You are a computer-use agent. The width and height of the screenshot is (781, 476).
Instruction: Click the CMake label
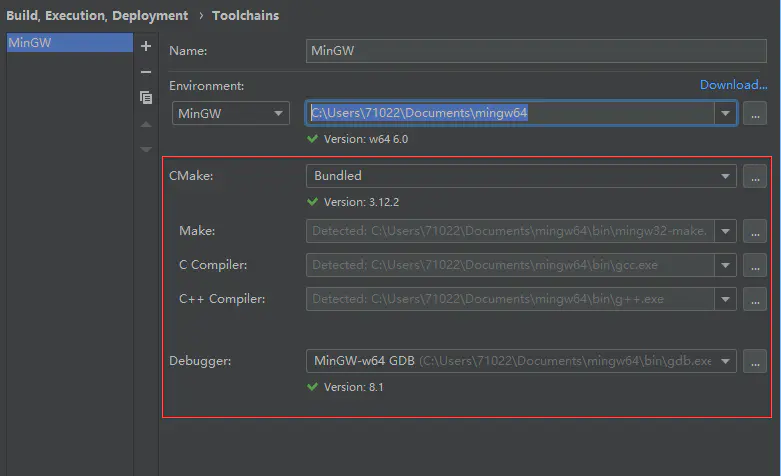point(191,176)
